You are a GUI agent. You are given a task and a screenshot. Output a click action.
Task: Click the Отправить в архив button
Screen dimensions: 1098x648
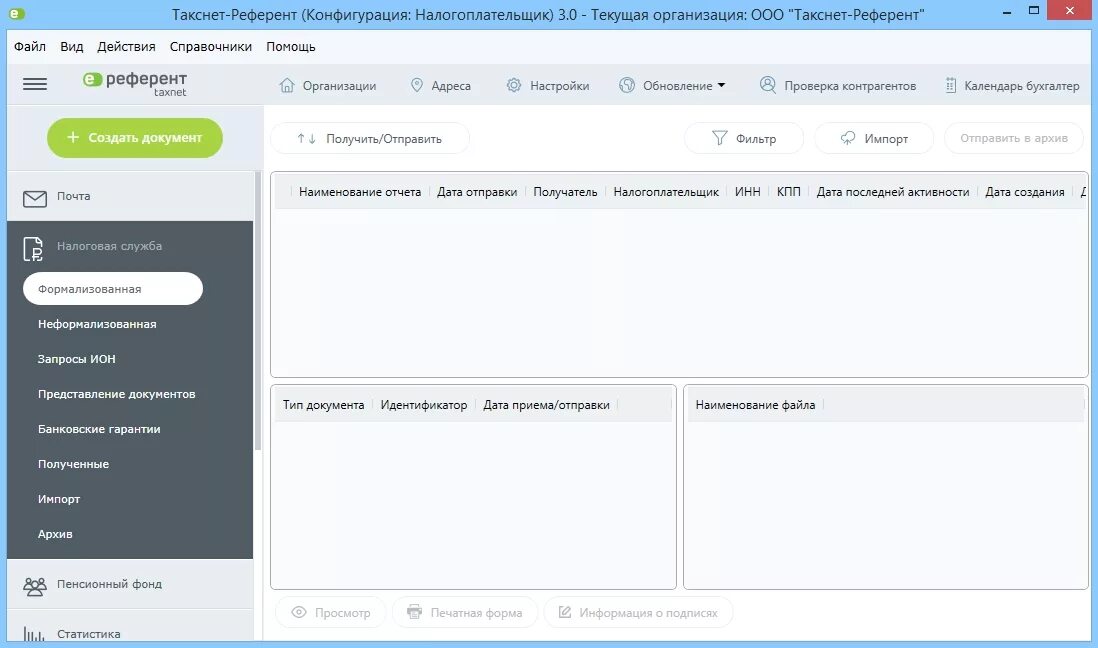[x=1013, y=138]
